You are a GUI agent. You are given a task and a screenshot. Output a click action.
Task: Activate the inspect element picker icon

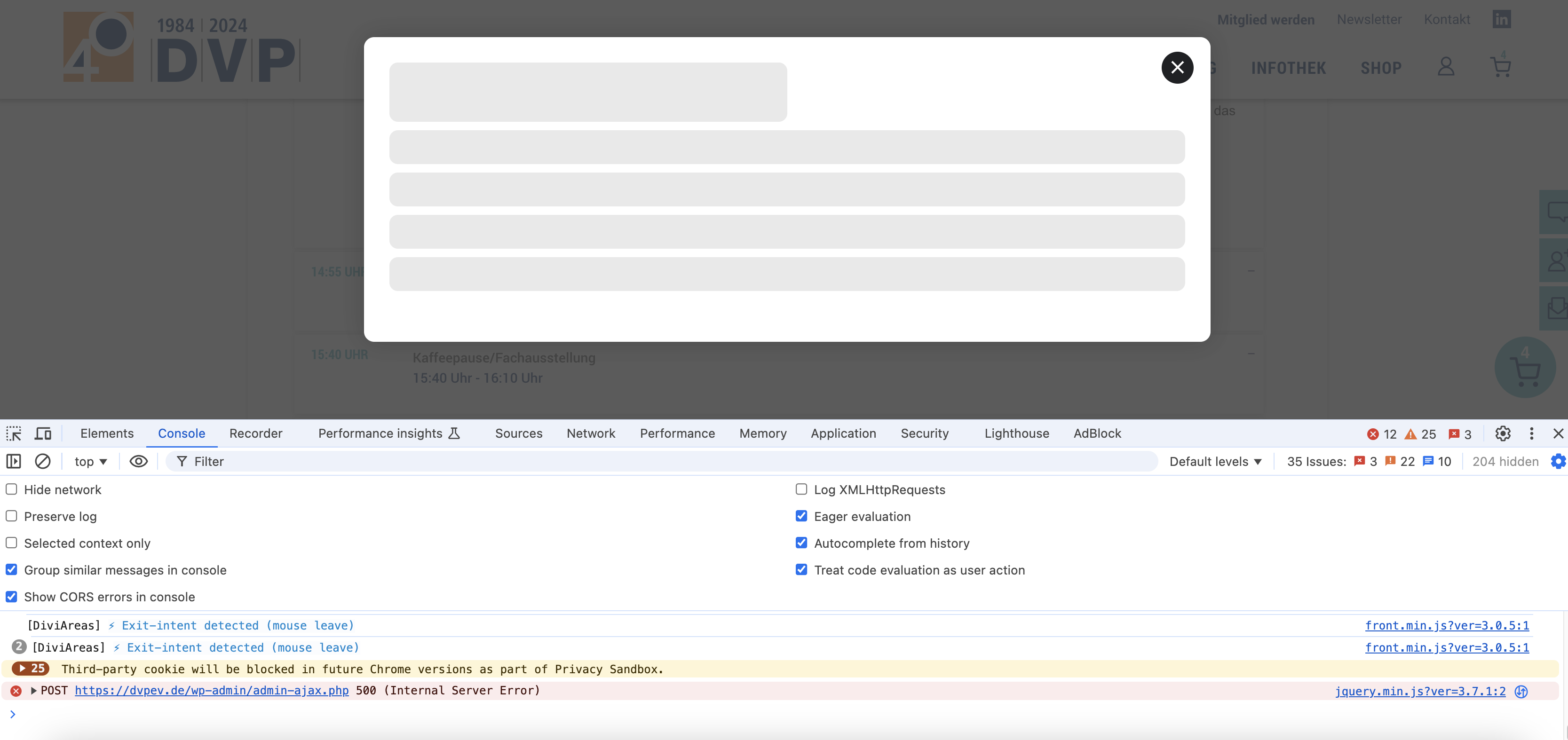13,433
